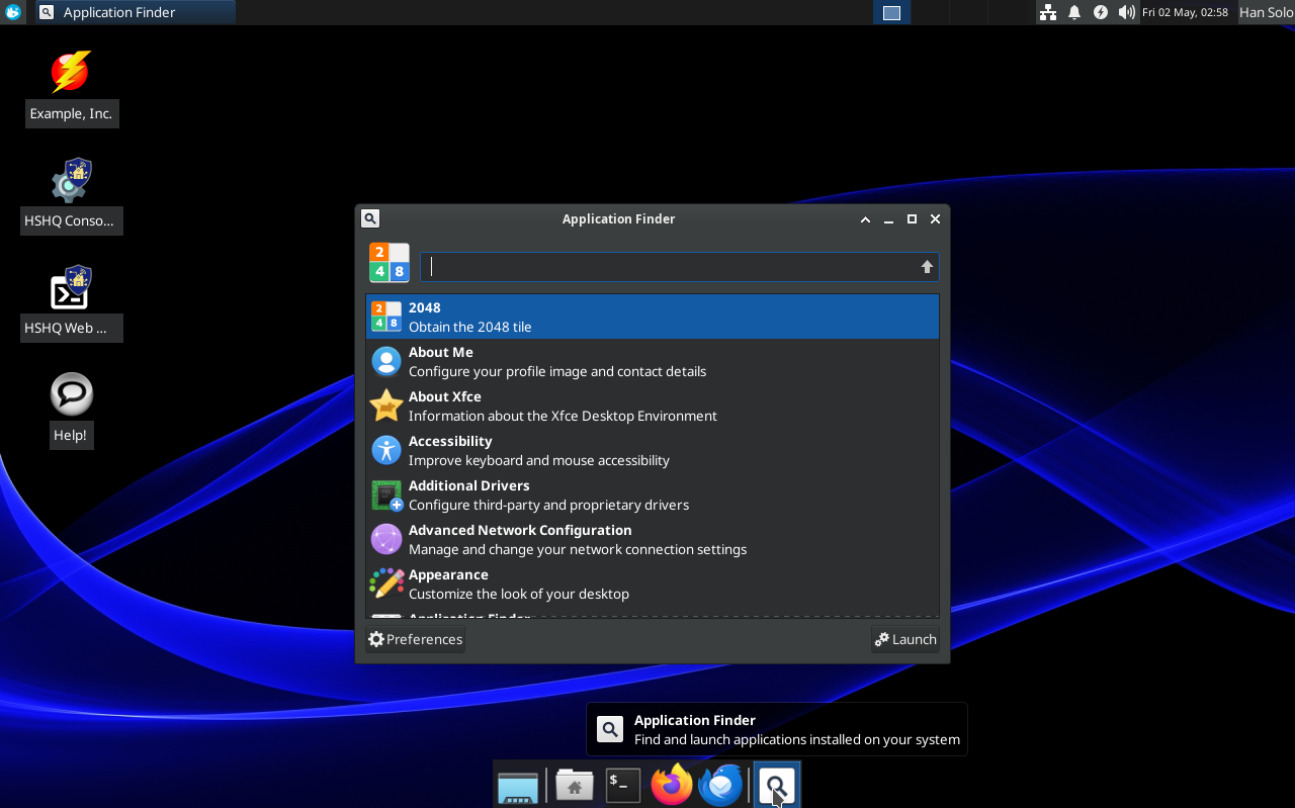This screenshot has width=1295, height=808.
Task: Expand the Application Finder view arrow
Action: click(x=927, y=267)
